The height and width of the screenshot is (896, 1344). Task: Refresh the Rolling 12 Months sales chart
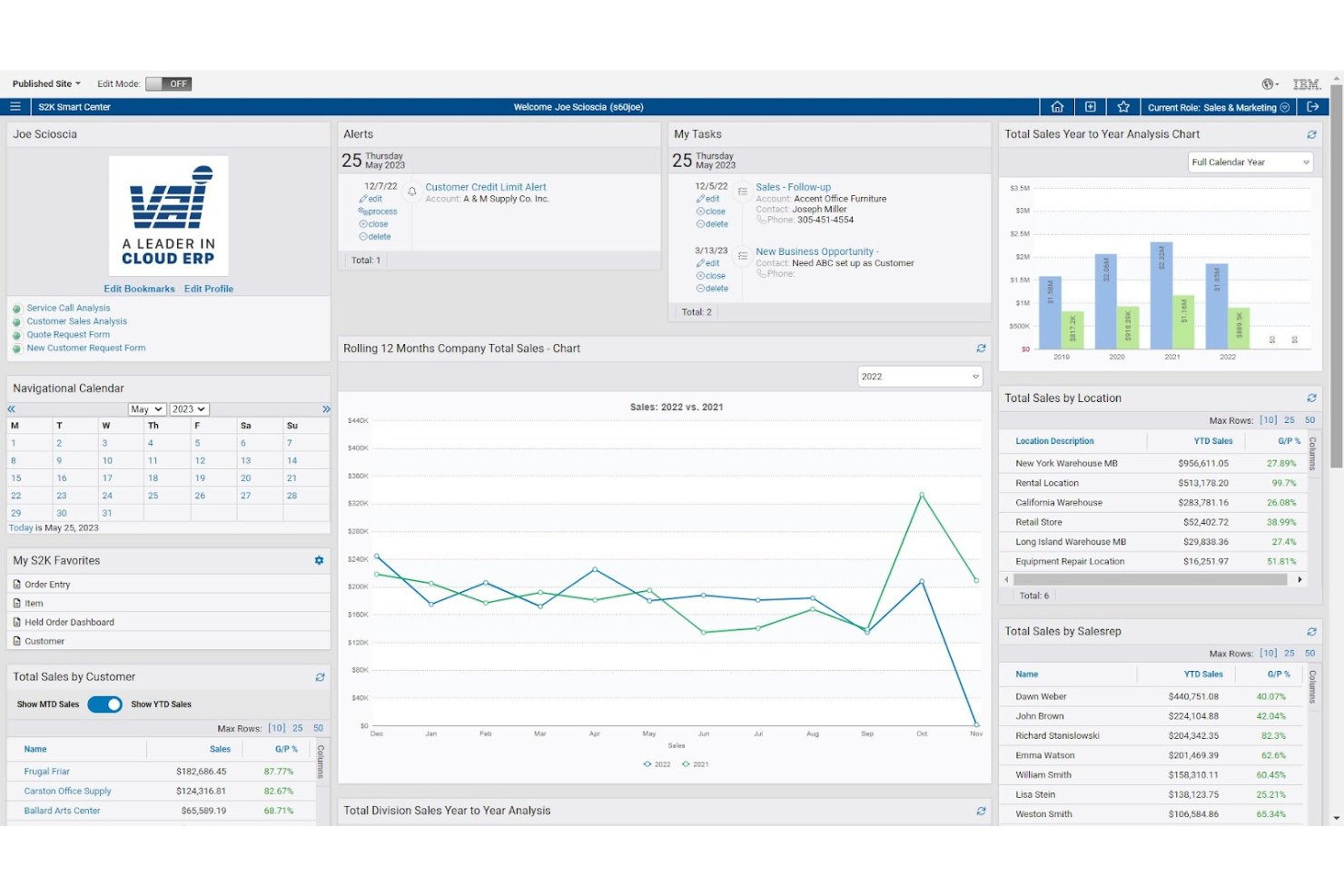981,348
